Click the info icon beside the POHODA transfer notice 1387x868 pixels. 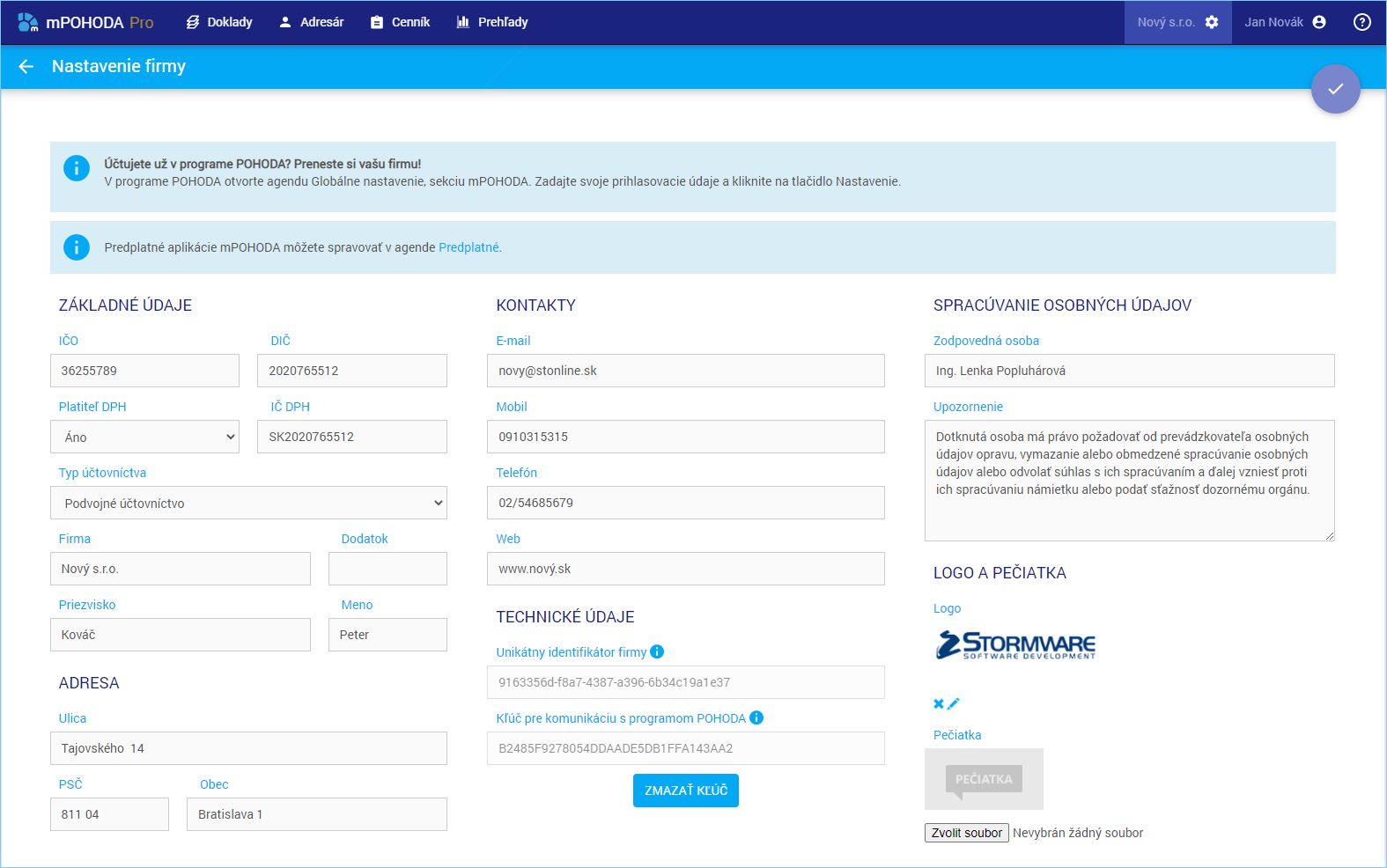pos(77,168)
